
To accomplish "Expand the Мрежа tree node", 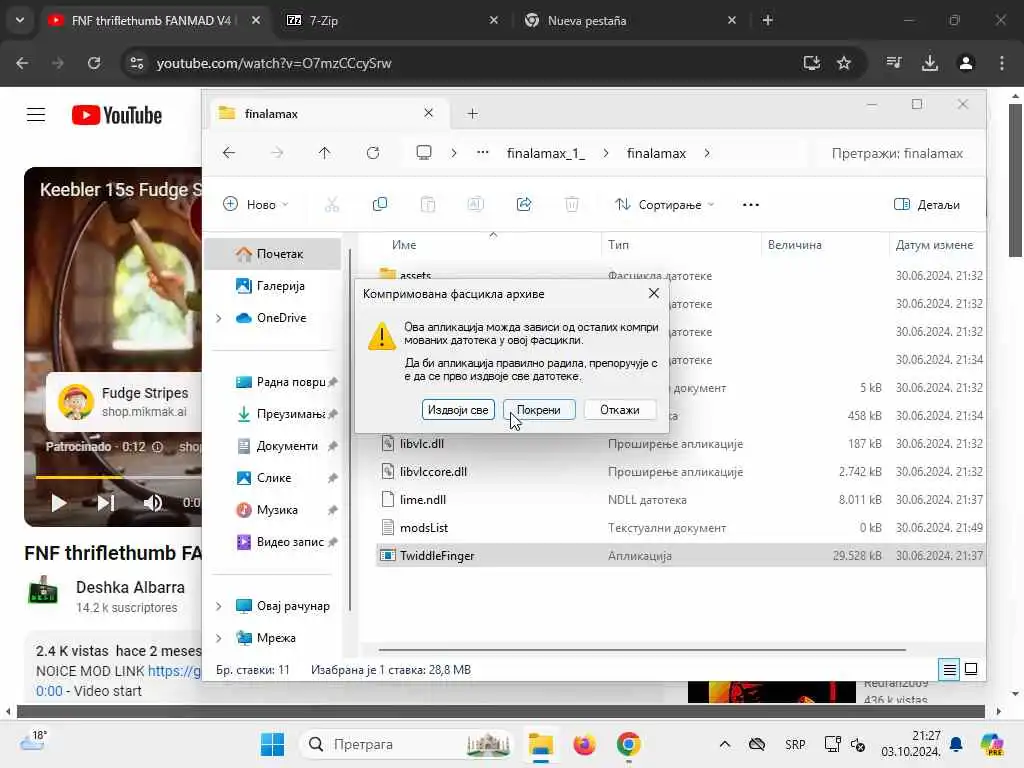I will tap(219, 638).
